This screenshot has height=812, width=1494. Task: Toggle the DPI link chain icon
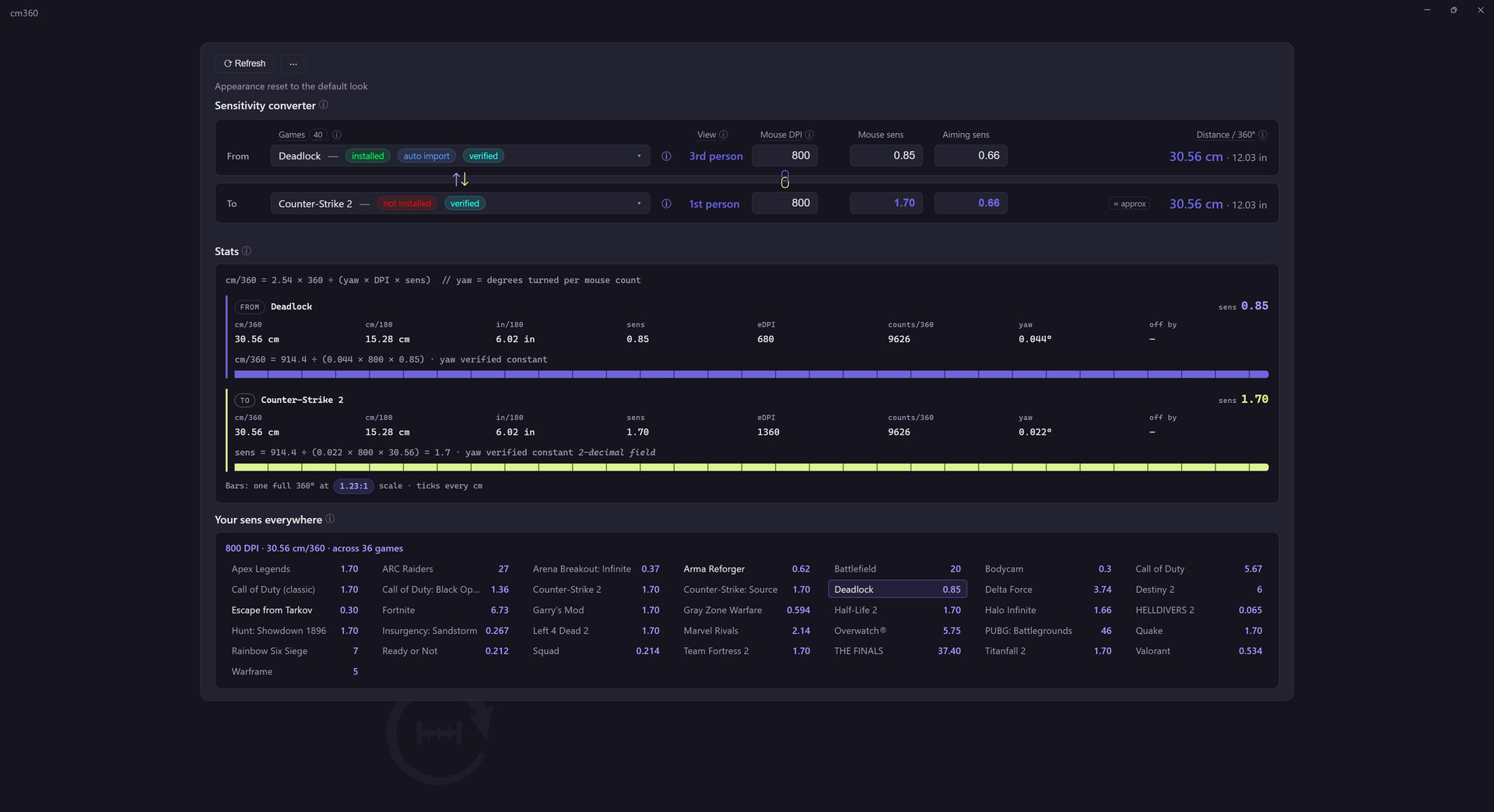click(x=784, y=180)
